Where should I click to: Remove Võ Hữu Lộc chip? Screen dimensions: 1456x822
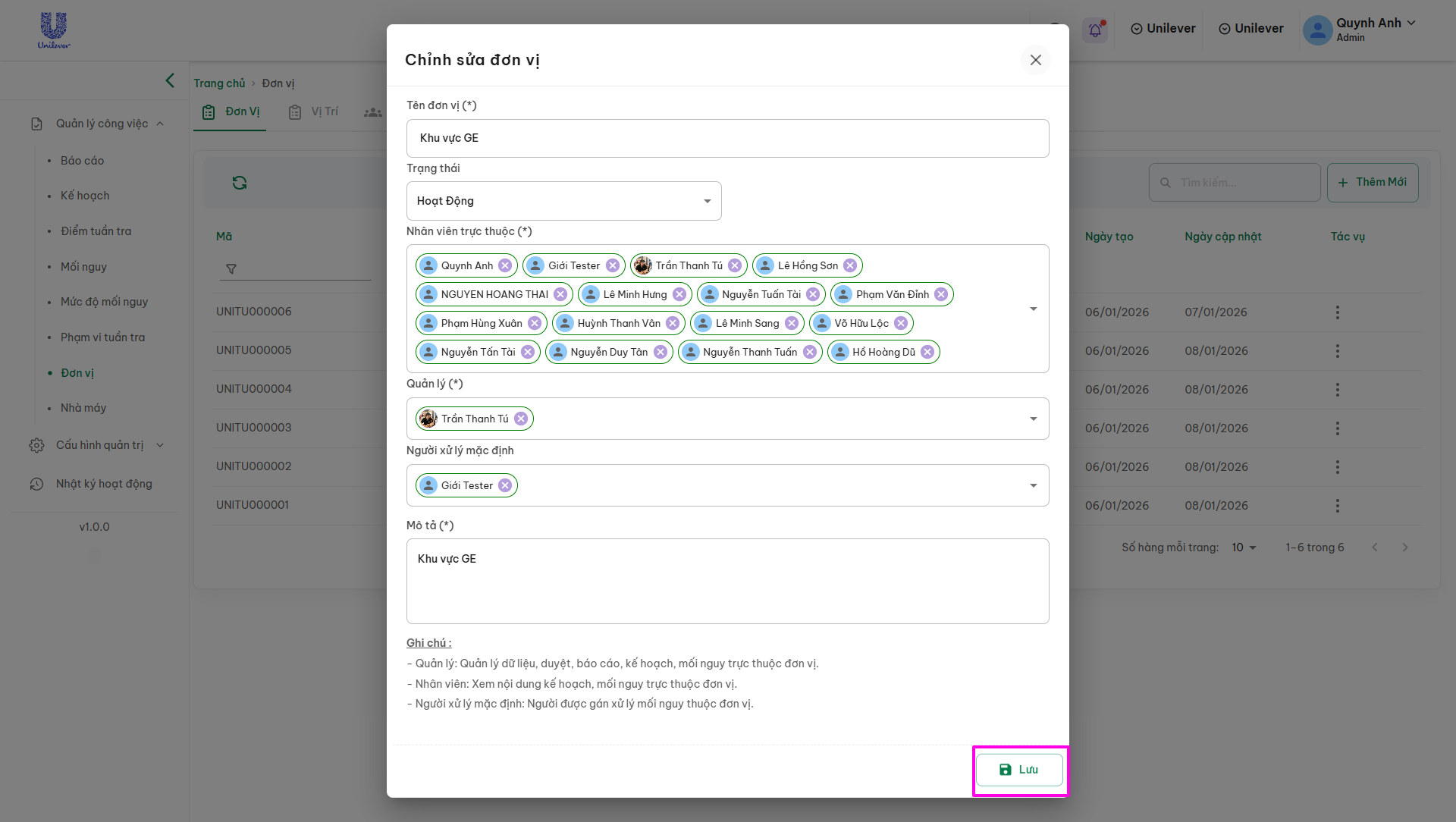901,323
